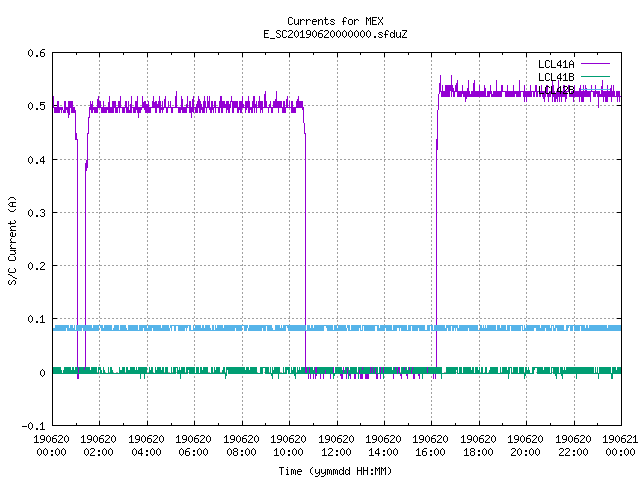This screenshot has height=480, width=640.
Task: Click the 0.2 y-axis tick label
Action: coord(36,266)
